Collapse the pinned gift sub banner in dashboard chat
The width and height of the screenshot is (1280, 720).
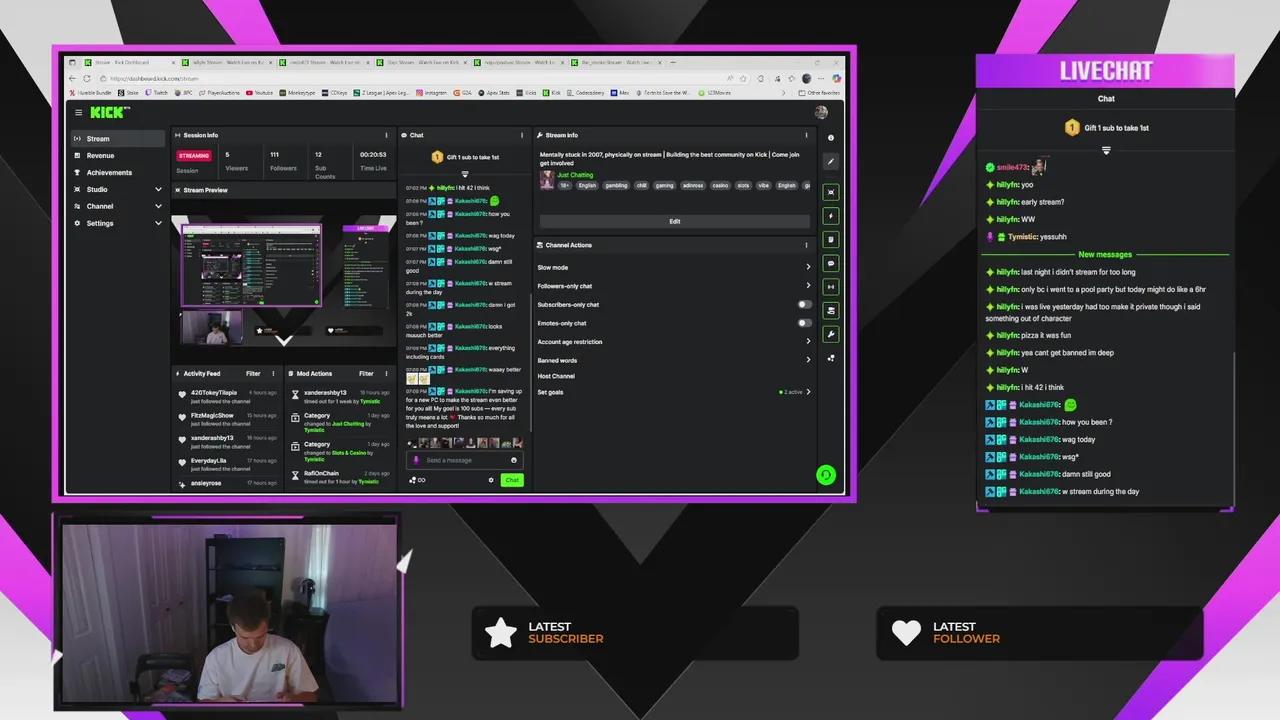click(x=464, y=174)
